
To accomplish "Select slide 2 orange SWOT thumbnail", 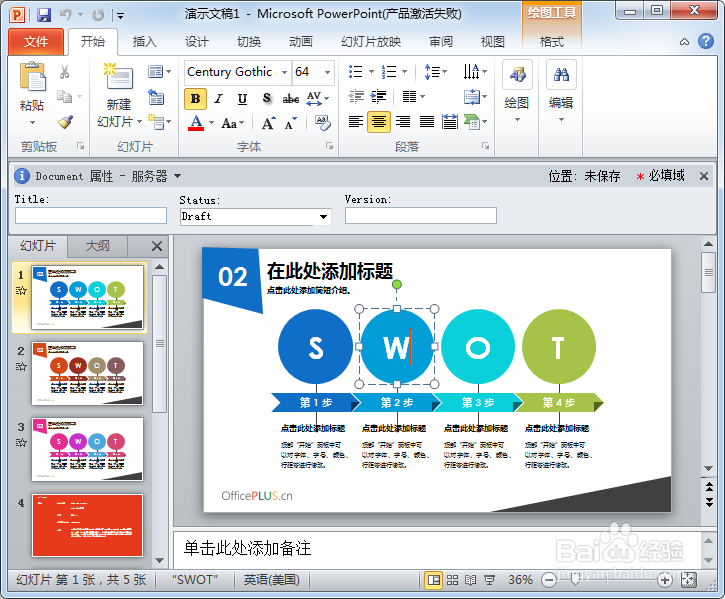I will click(87, 373).
